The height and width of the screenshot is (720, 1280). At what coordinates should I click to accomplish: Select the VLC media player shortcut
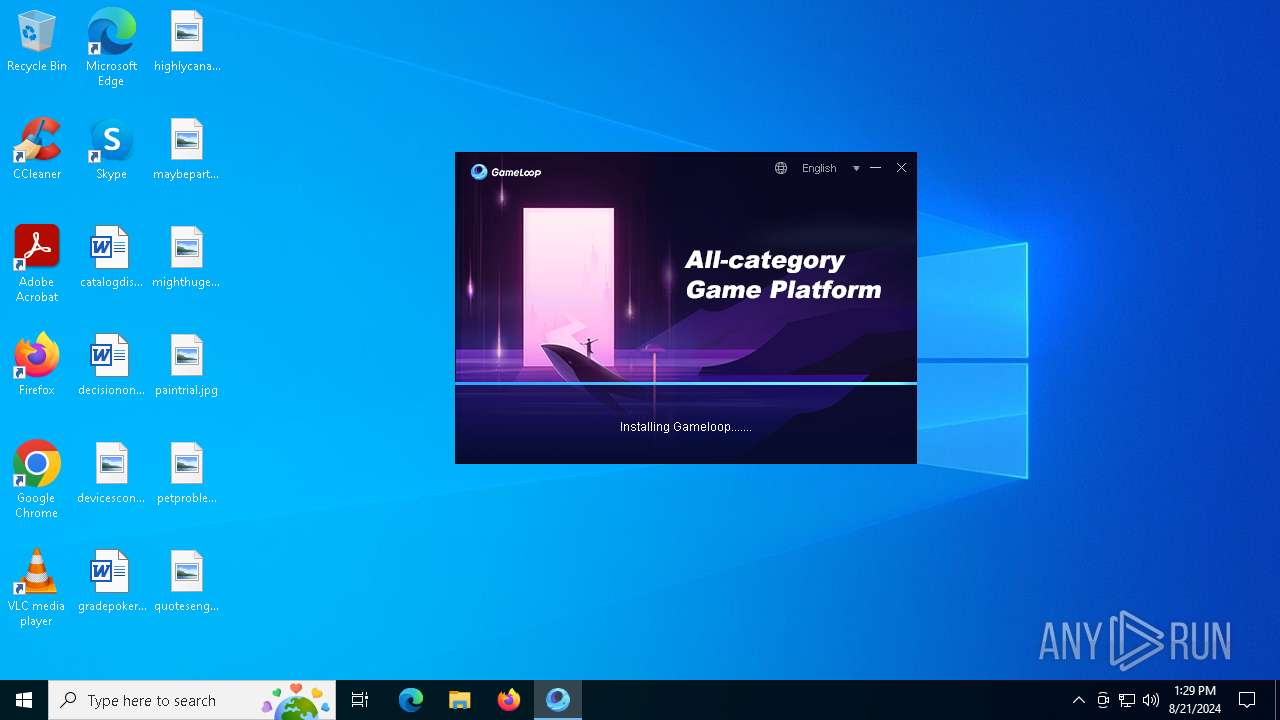37,588
